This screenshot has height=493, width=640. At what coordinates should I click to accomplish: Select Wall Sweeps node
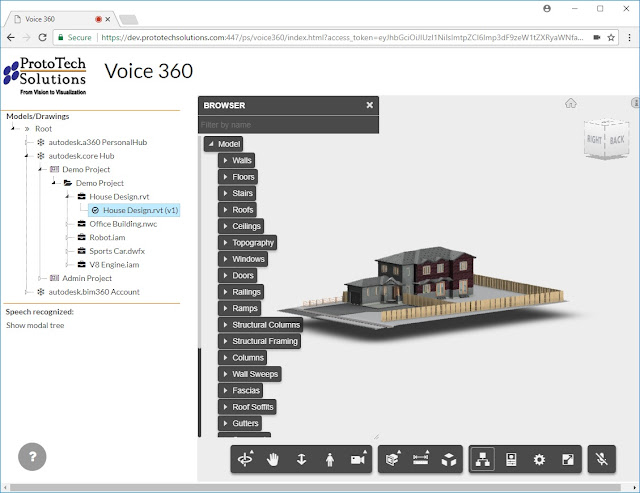pos(250,374)
